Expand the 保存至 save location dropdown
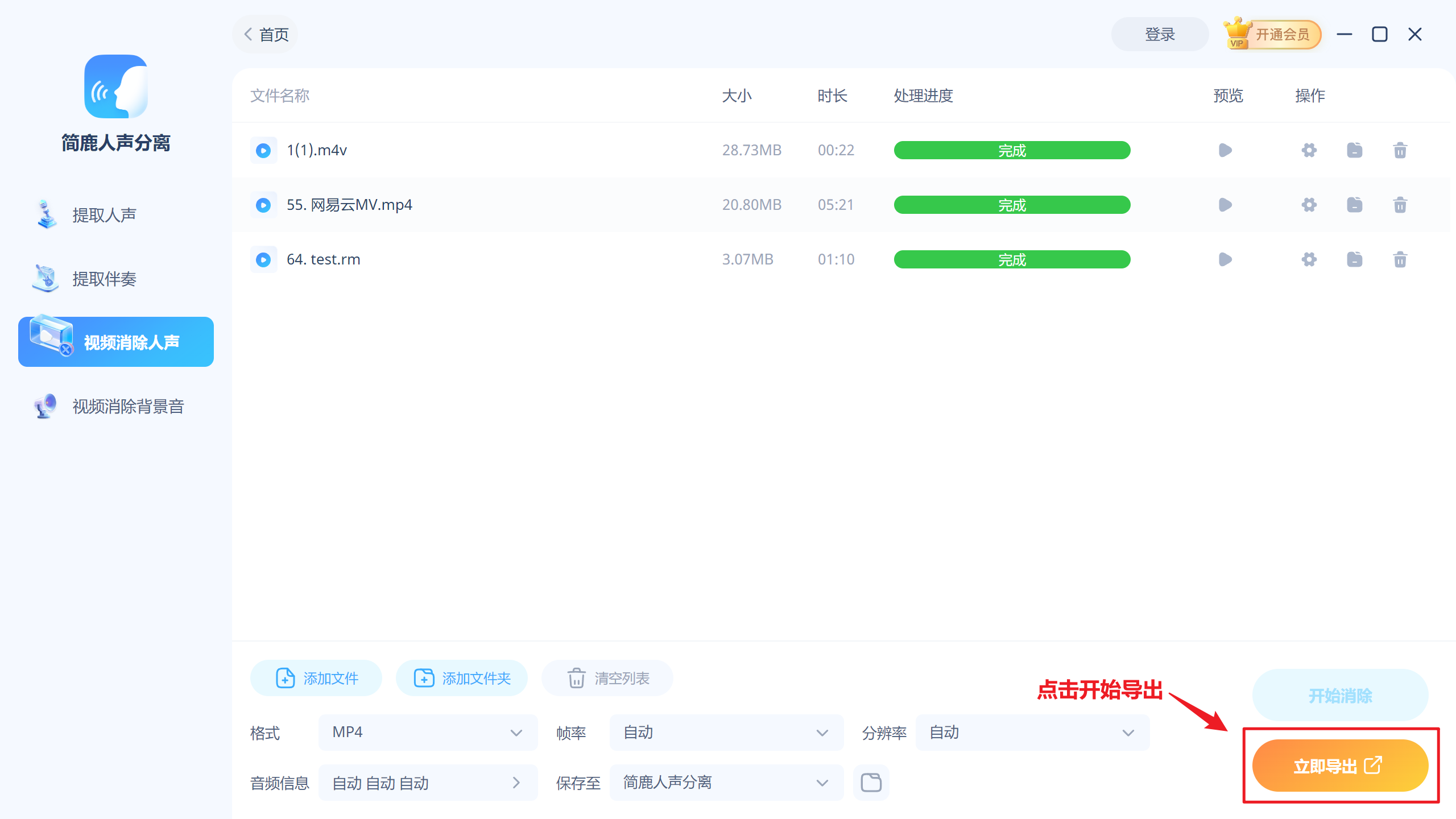This screenshot has width=1456, height=819. point(726,783)
